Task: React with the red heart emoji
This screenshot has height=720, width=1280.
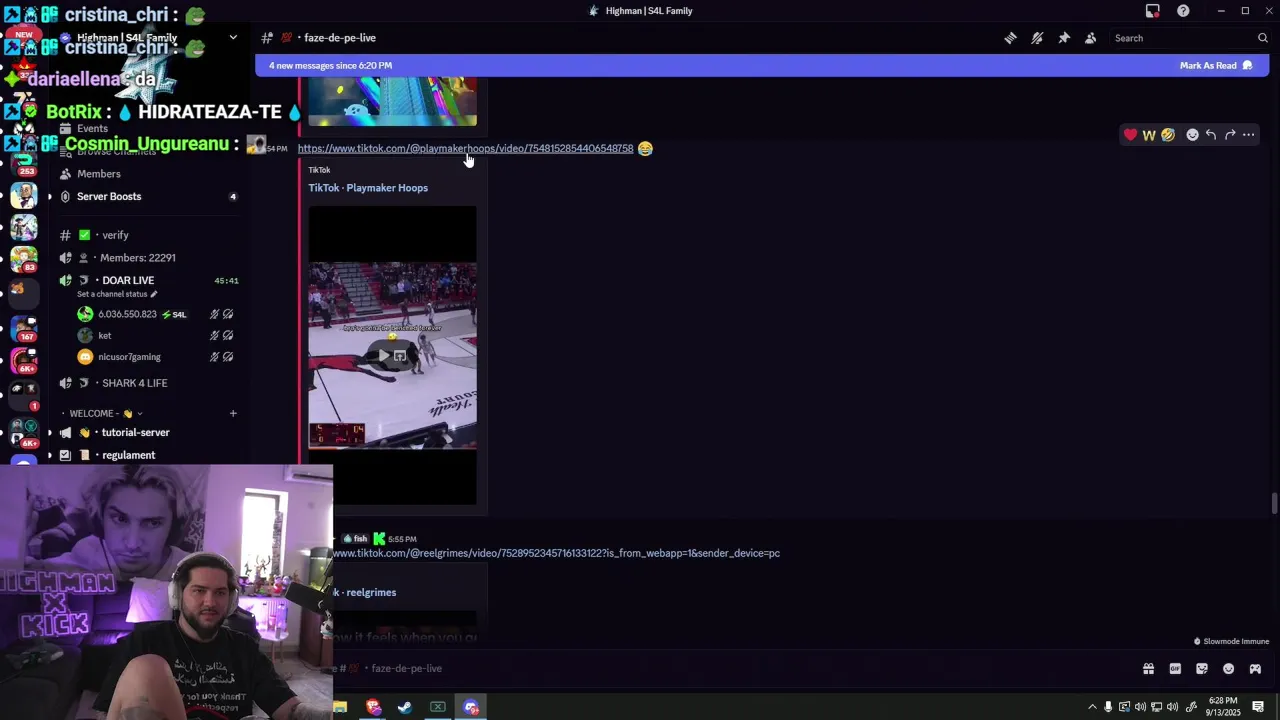Action: coord(1130,135)
